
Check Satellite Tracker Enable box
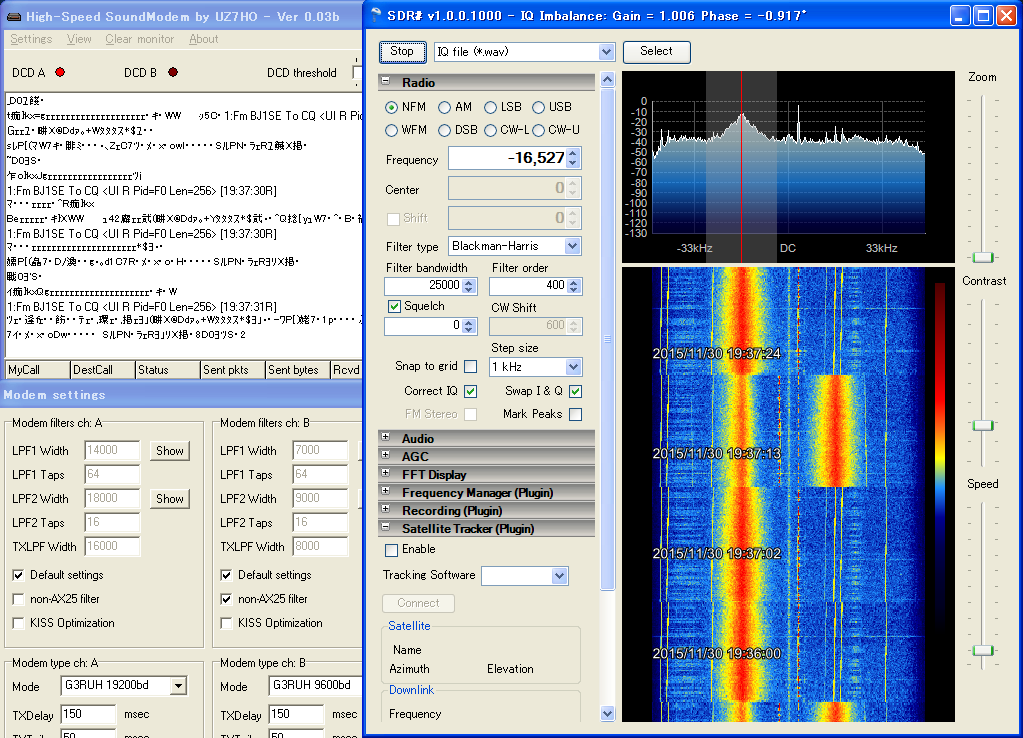coord(391,550)
